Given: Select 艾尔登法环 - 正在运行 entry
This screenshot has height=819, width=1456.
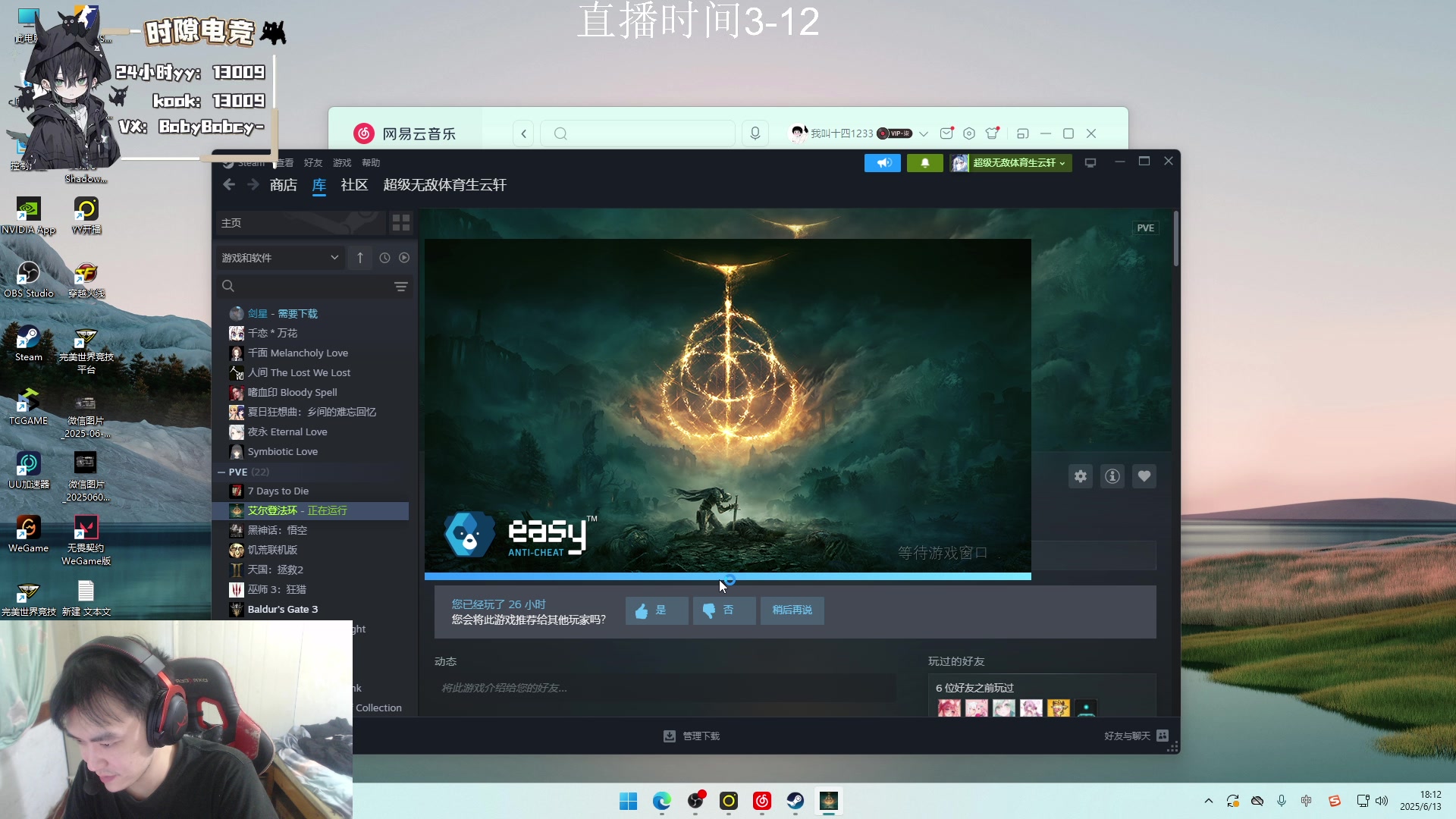Looking at the screenshot, I should point(312,511).
